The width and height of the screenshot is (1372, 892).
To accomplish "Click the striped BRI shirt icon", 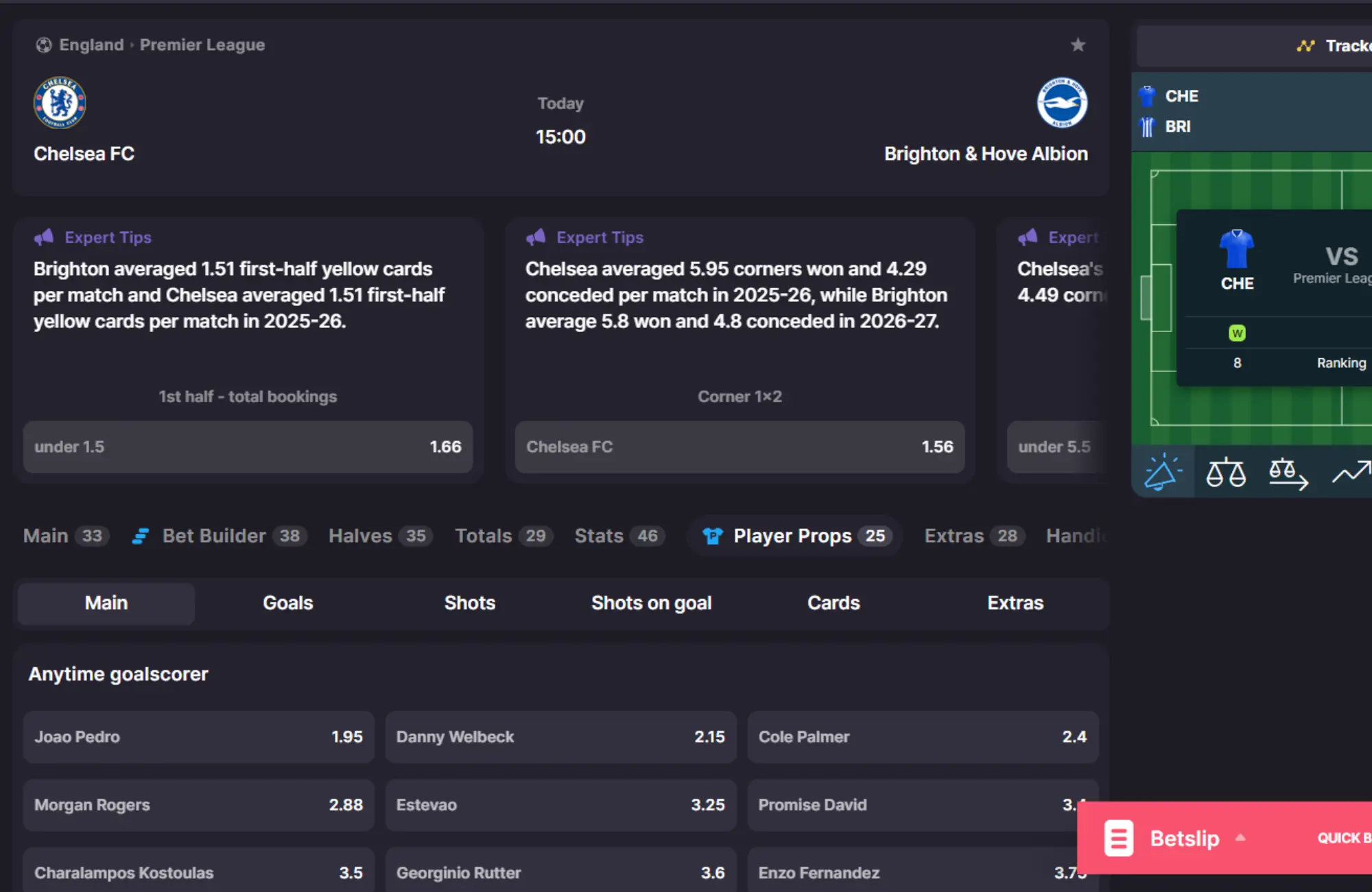I will [x=1147, y=127].
